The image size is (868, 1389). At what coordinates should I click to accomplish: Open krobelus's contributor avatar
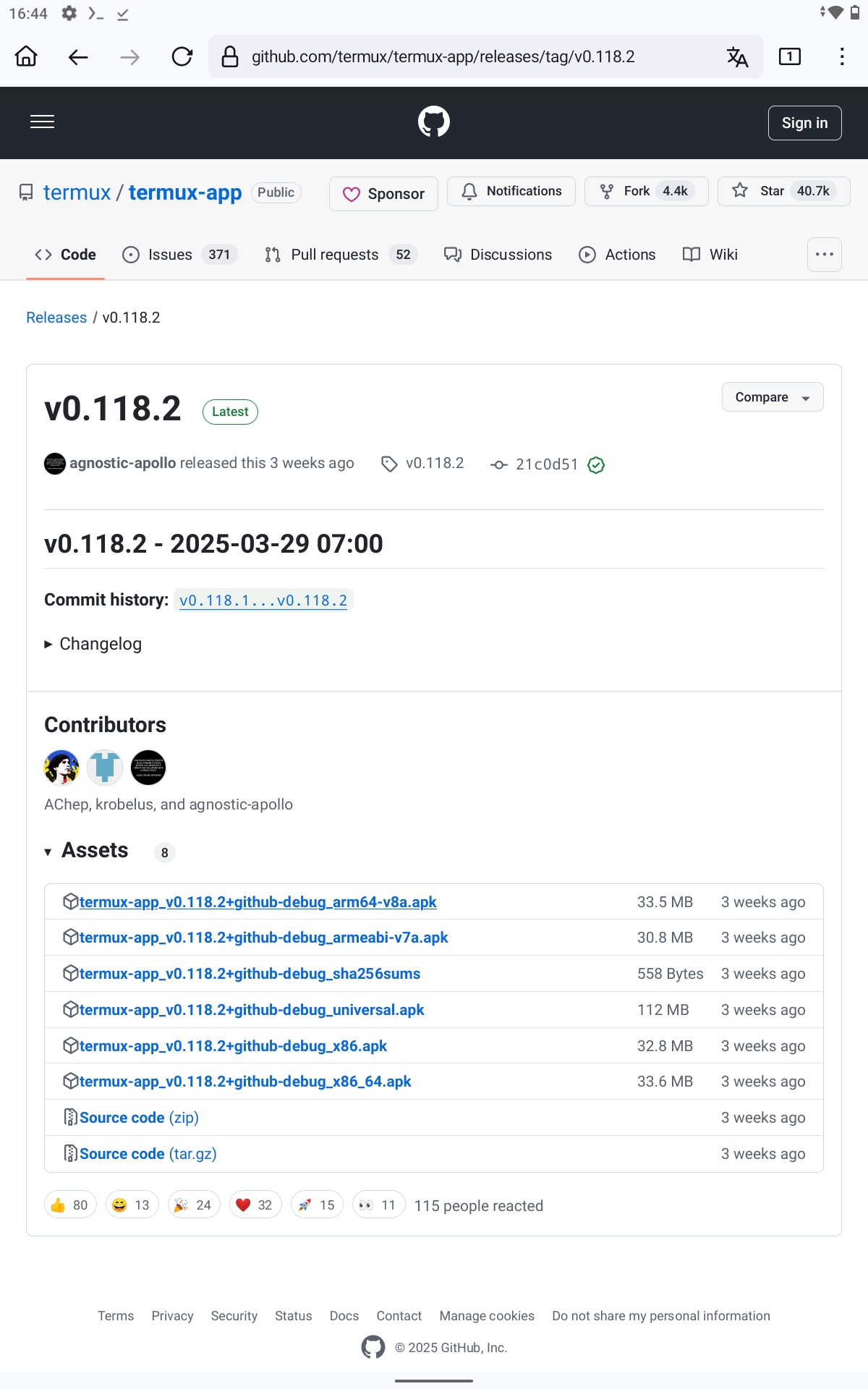pyautogui.click(x=105, y=768)
